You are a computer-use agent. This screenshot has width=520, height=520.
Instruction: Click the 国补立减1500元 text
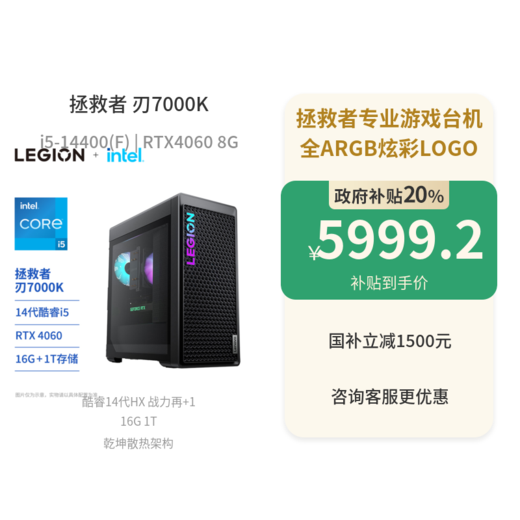pyautogui.click(x=390, y=341)
